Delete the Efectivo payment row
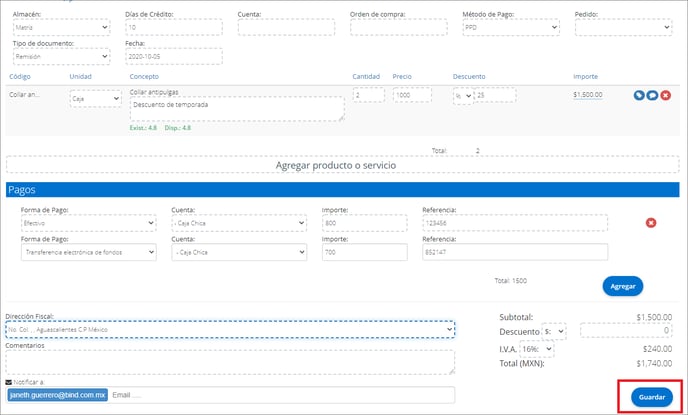Screen dimensions: 688x415 coord(651,223)
